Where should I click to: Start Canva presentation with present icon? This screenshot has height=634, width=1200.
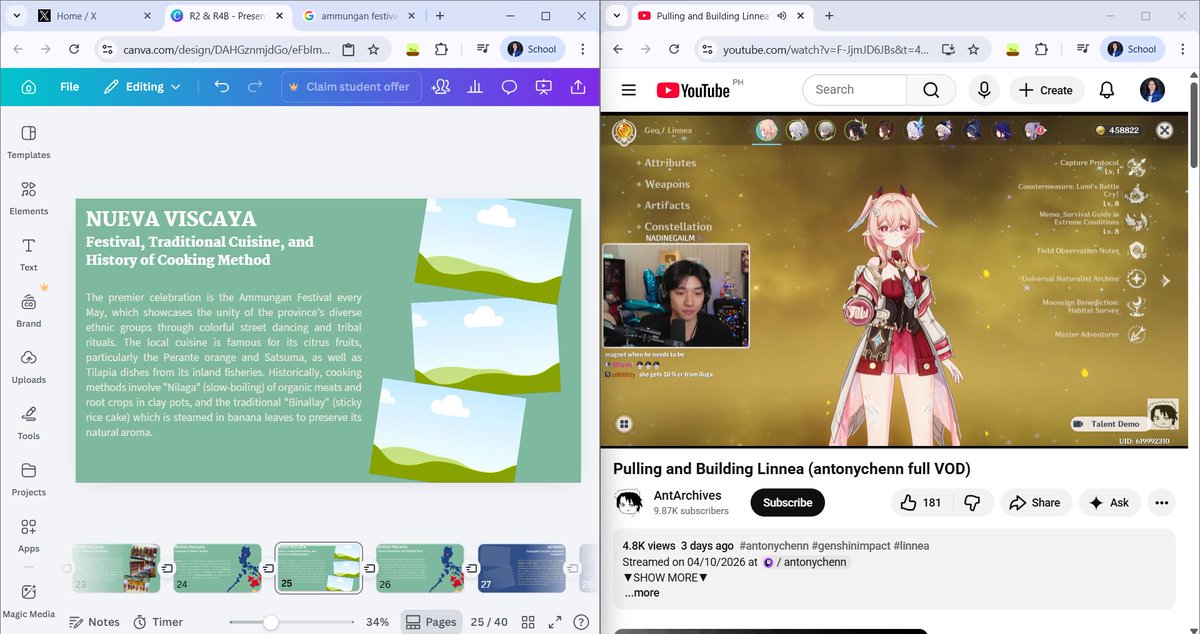(544, 87)
